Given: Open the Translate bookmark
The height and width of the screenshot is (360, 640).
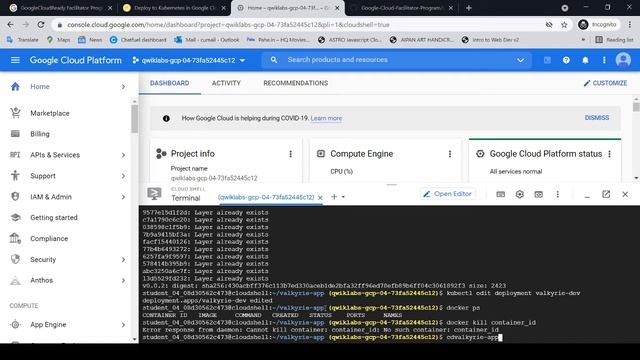Looking at the screenshot, I should click(23, 40).
